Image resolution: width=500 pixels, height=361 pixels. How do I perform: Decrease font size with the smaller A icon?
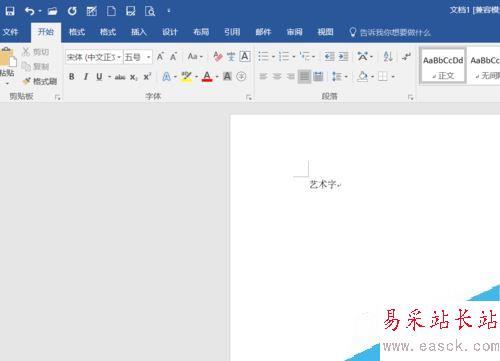click(x=173, y=57)
